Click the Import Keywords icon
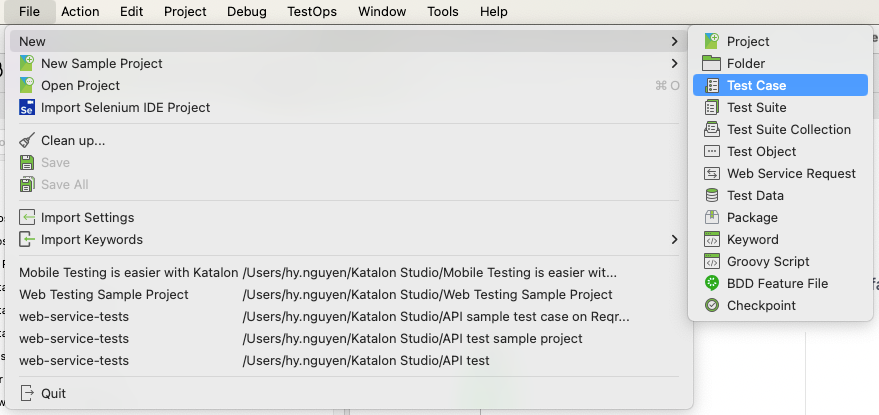879x415 pixels. [27, 239]
